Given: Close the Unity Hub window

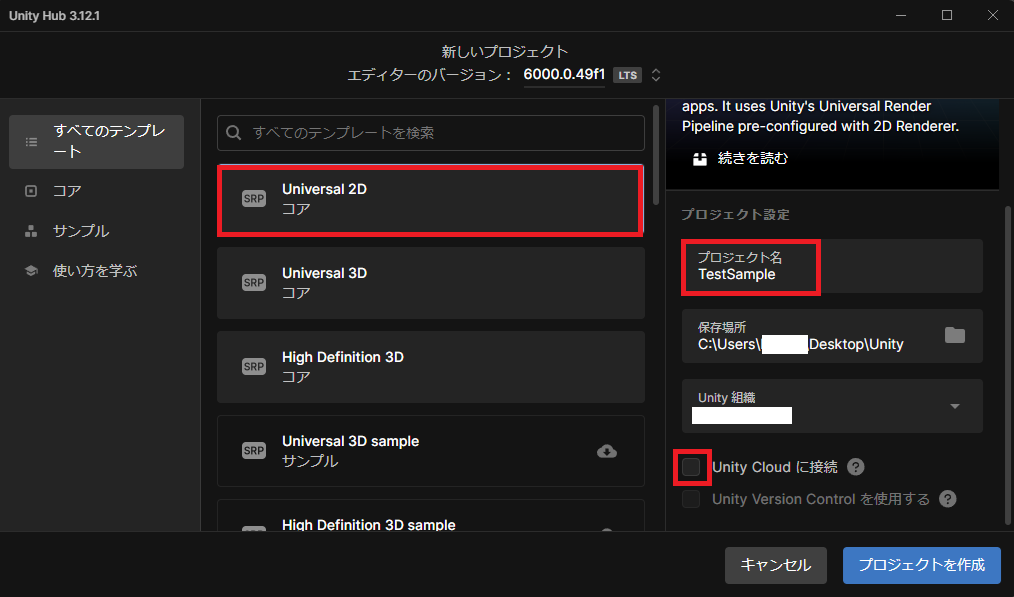Looking at the screenshot, I should (x=993, y=16).
